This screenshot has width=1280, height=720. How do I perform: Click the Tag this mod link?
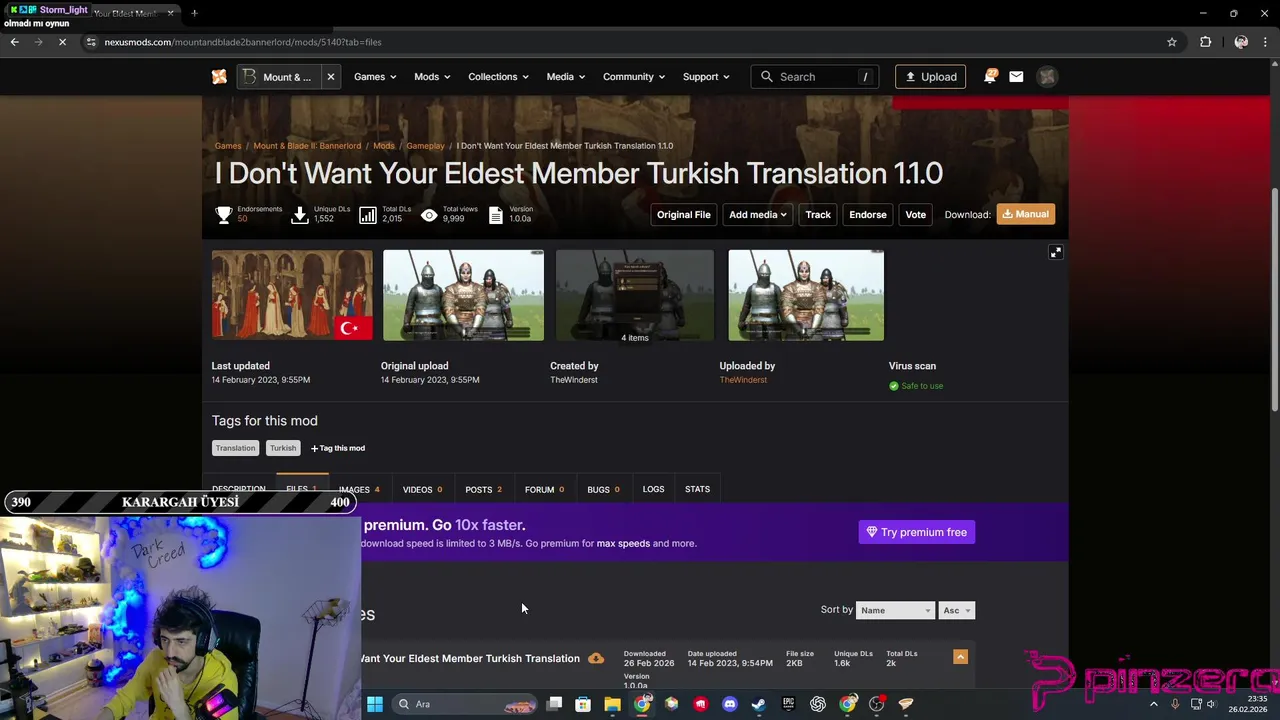[338, 448]
